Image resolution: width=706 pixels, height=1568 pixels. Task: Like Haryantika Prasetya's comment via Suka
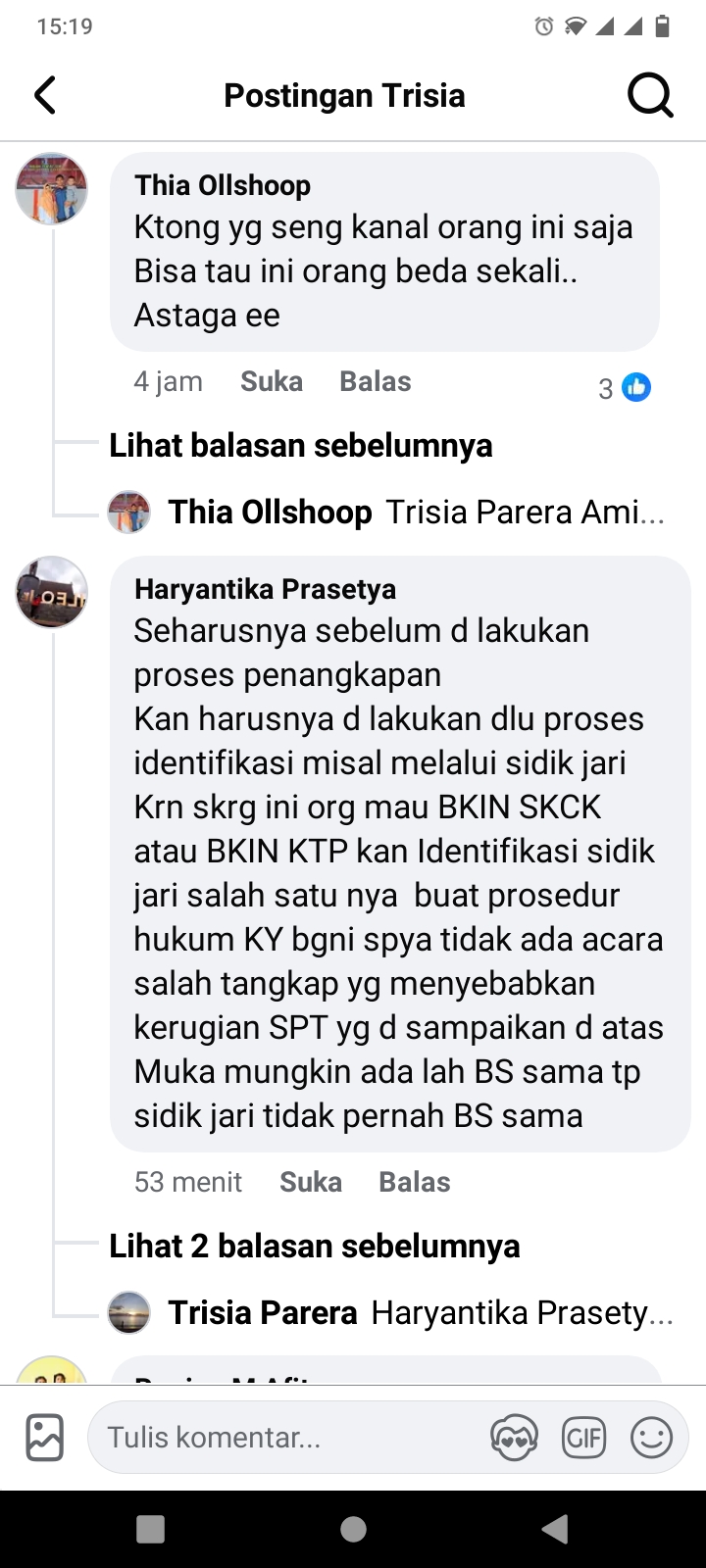311,1182
